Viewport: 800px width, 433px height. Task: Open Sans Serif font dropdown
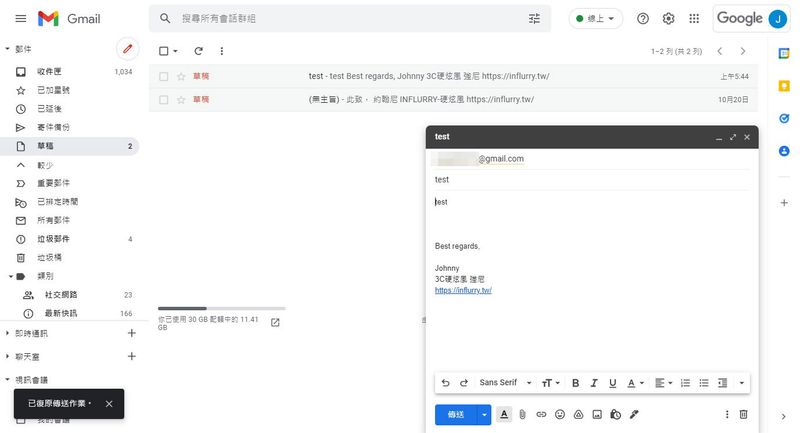(505, 383)
